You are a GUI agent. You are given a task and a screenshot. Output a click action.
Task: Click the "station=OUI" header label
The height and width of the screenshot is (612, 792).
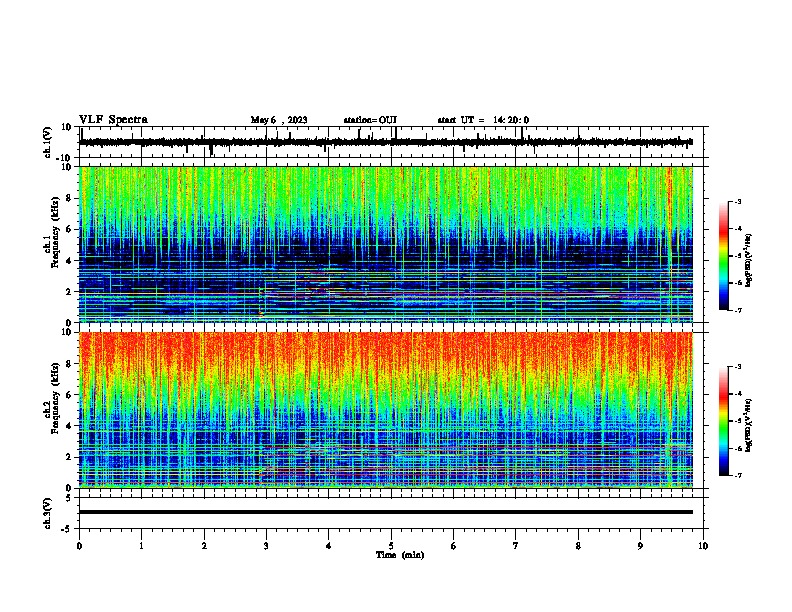click(370, 120)
